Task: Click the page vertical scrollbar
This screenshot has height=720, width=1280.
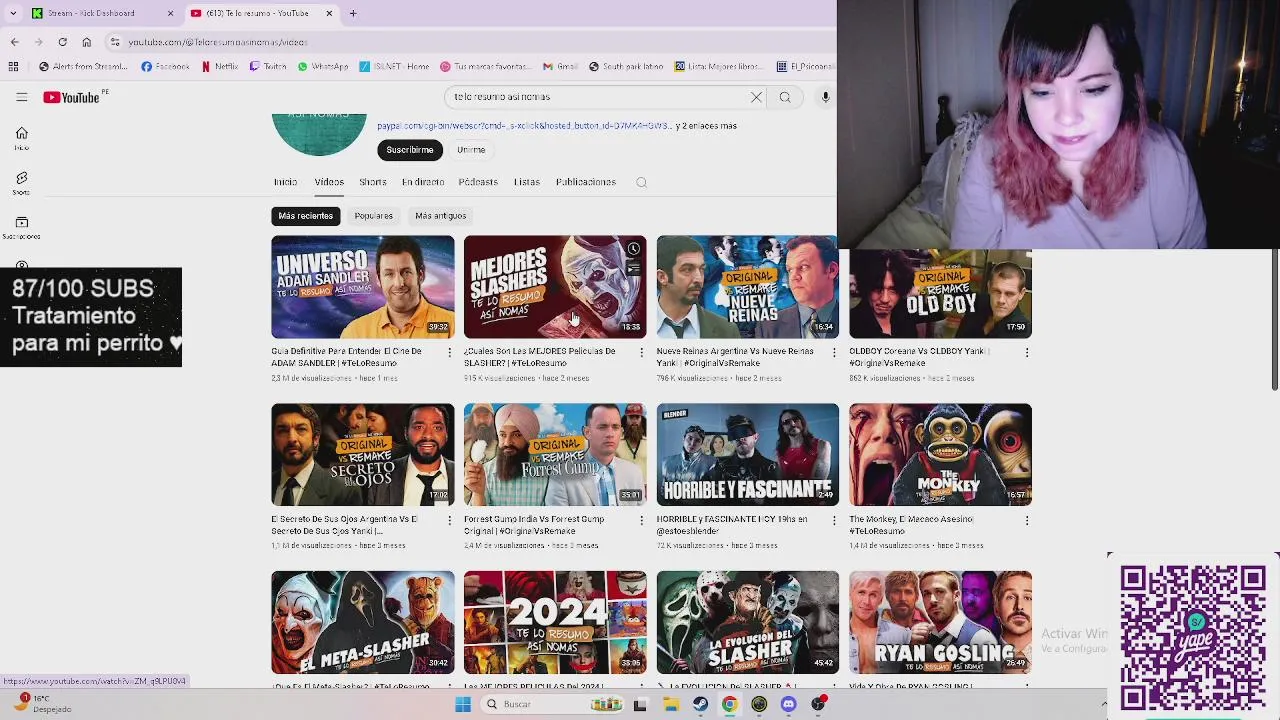Action: pyautogui.click(x=1274, y=318)
